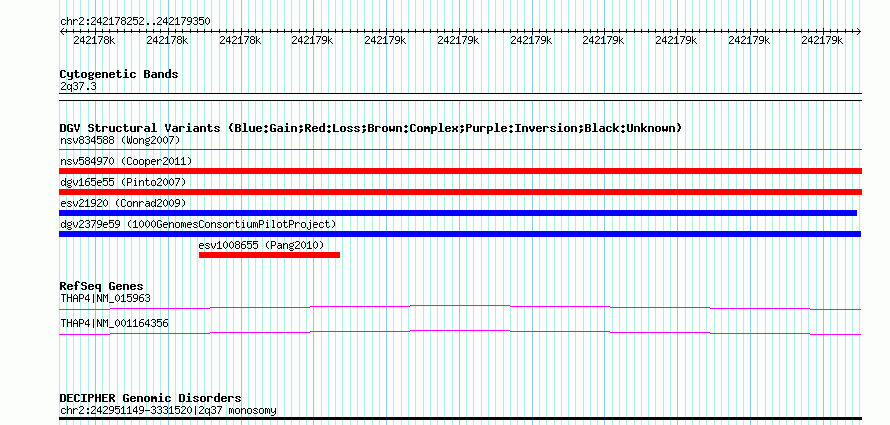This screenshot has width=890, height=425.
Task: Click the red loss bar under dgv165e55
Action: click(x=460, y=192)
